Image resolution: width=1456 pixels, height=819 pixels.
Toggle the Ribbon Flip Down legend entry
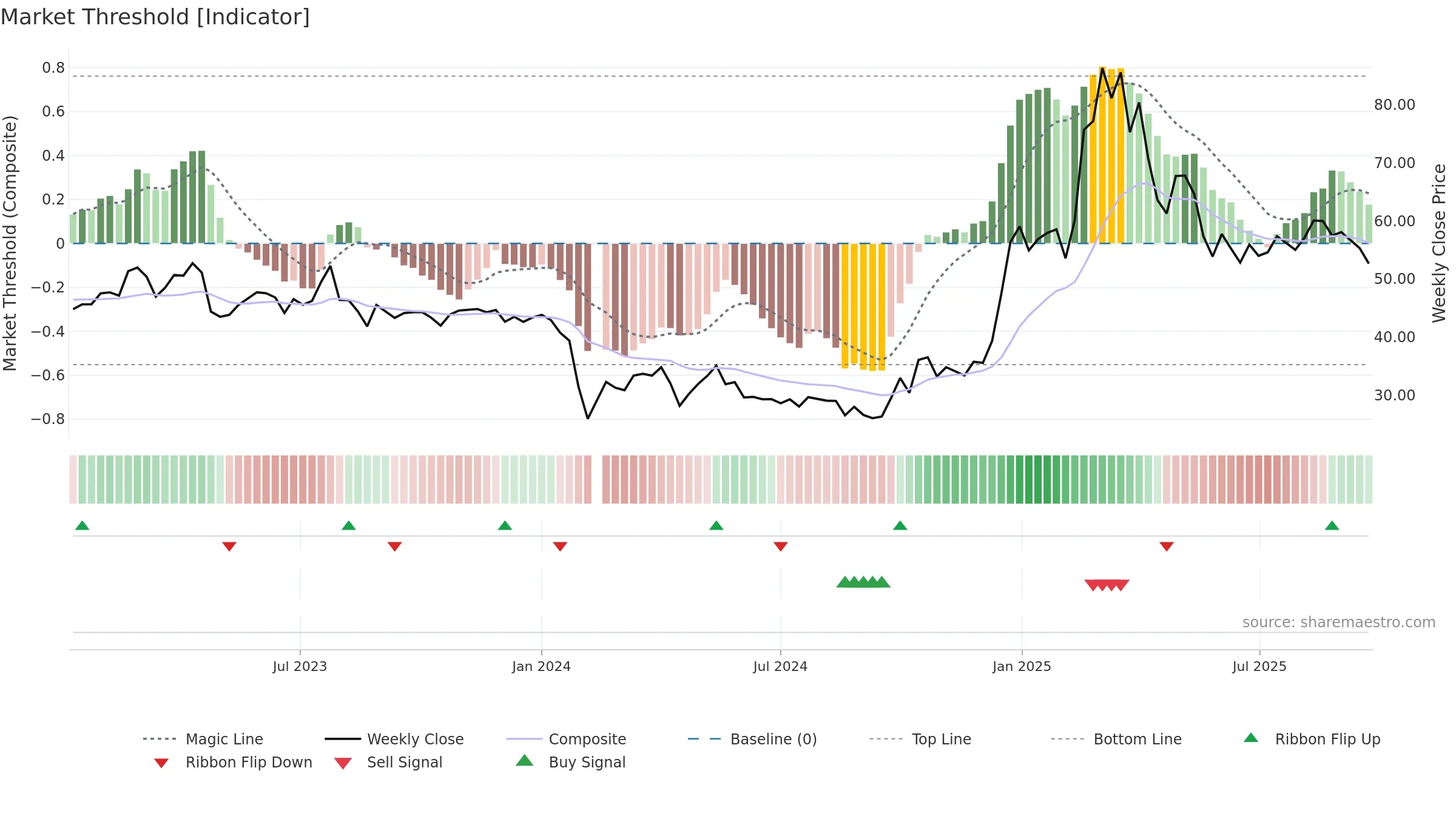[x=232, y=763]
